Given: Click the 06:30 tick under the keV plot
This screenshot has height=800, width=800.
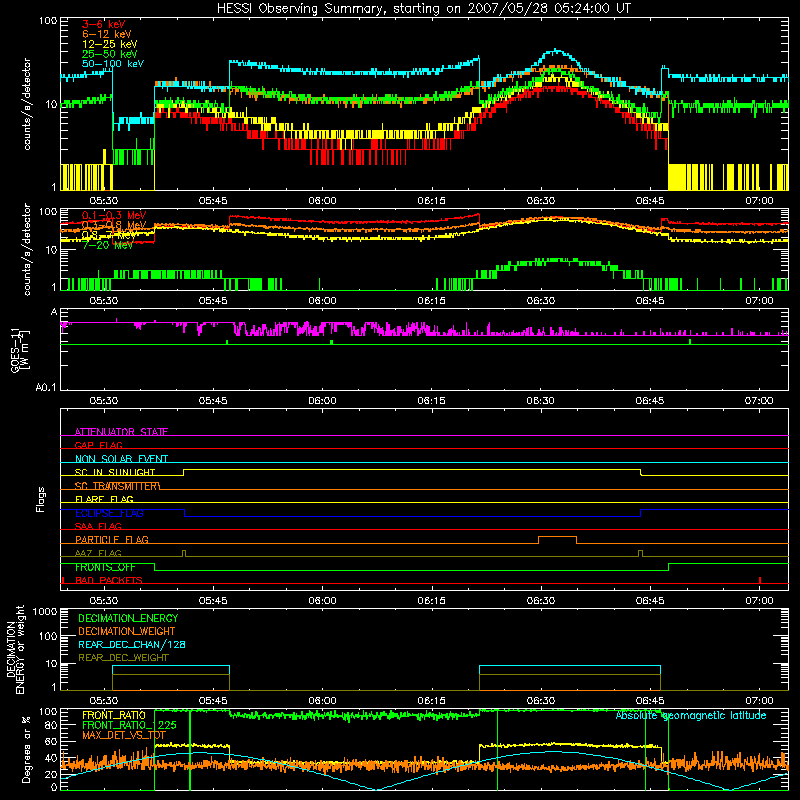Looking at the screenshot, I should pyautogui.click(x=541, y=201).
